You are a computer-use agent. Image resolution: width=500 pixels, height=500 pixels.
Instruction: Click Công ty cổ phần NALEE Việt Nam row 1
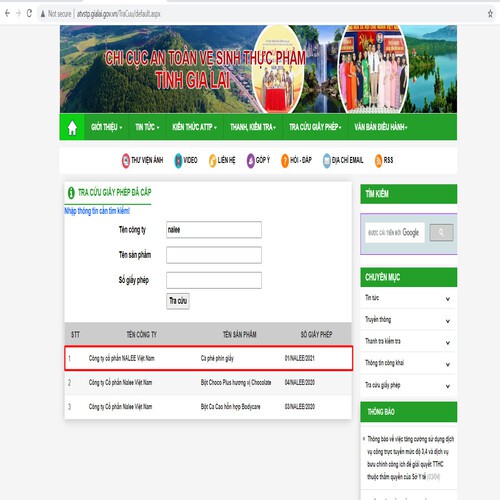[122, 358]
